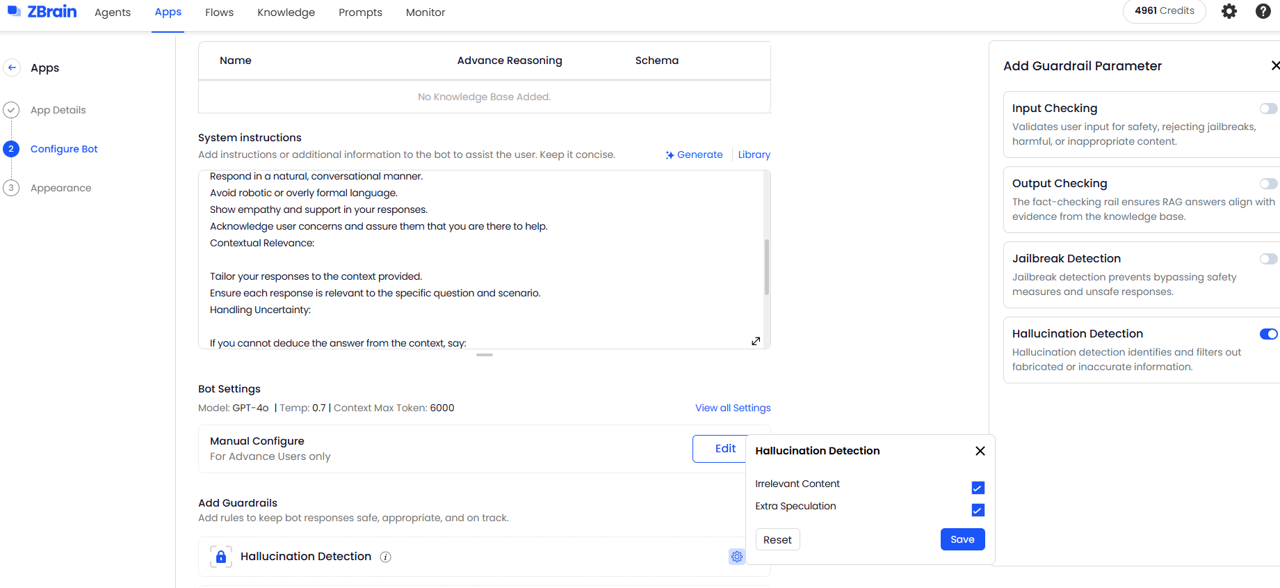This screenshot has width=1280, height=588.
Task: Go to the Appearance step
Action: coord(61,188)
